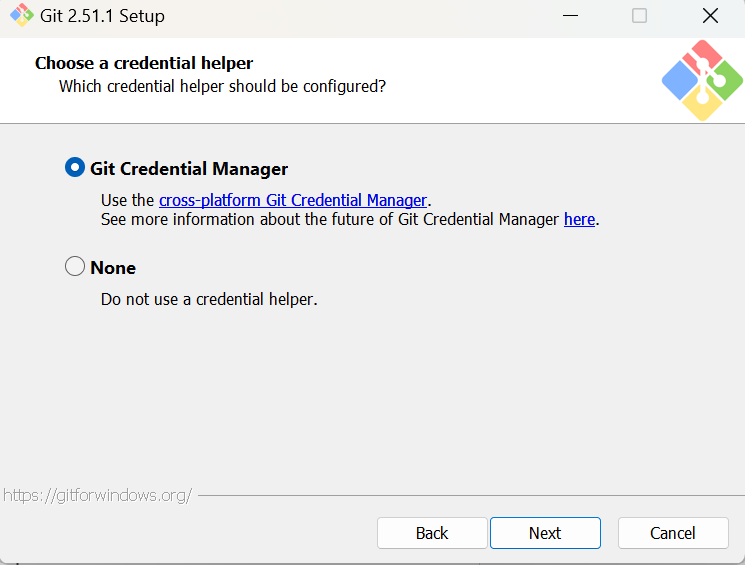This screenshot has height=565, width=745.
Task: Click the https://gitforwindows.org/ footer text
Action: 97,496
